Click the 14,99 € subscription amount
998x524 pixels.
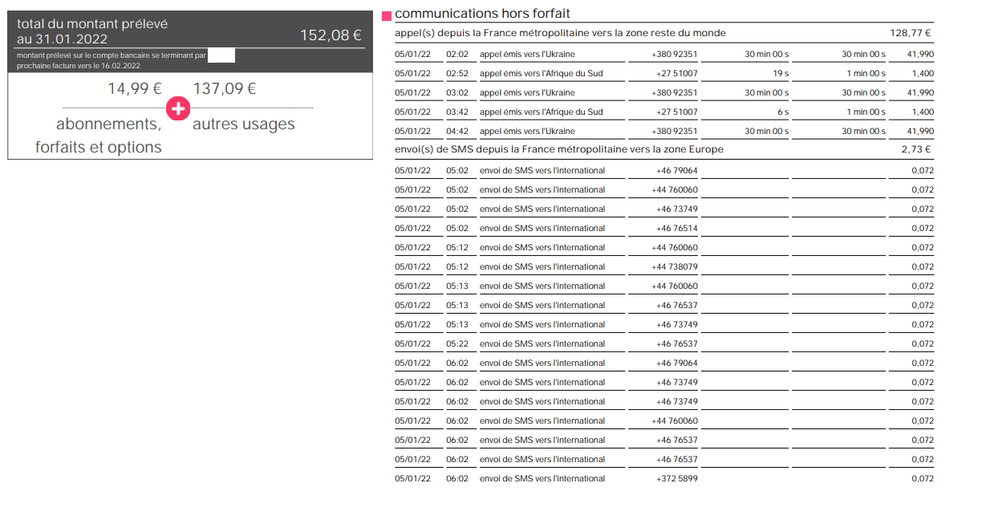tap(134, 88)
